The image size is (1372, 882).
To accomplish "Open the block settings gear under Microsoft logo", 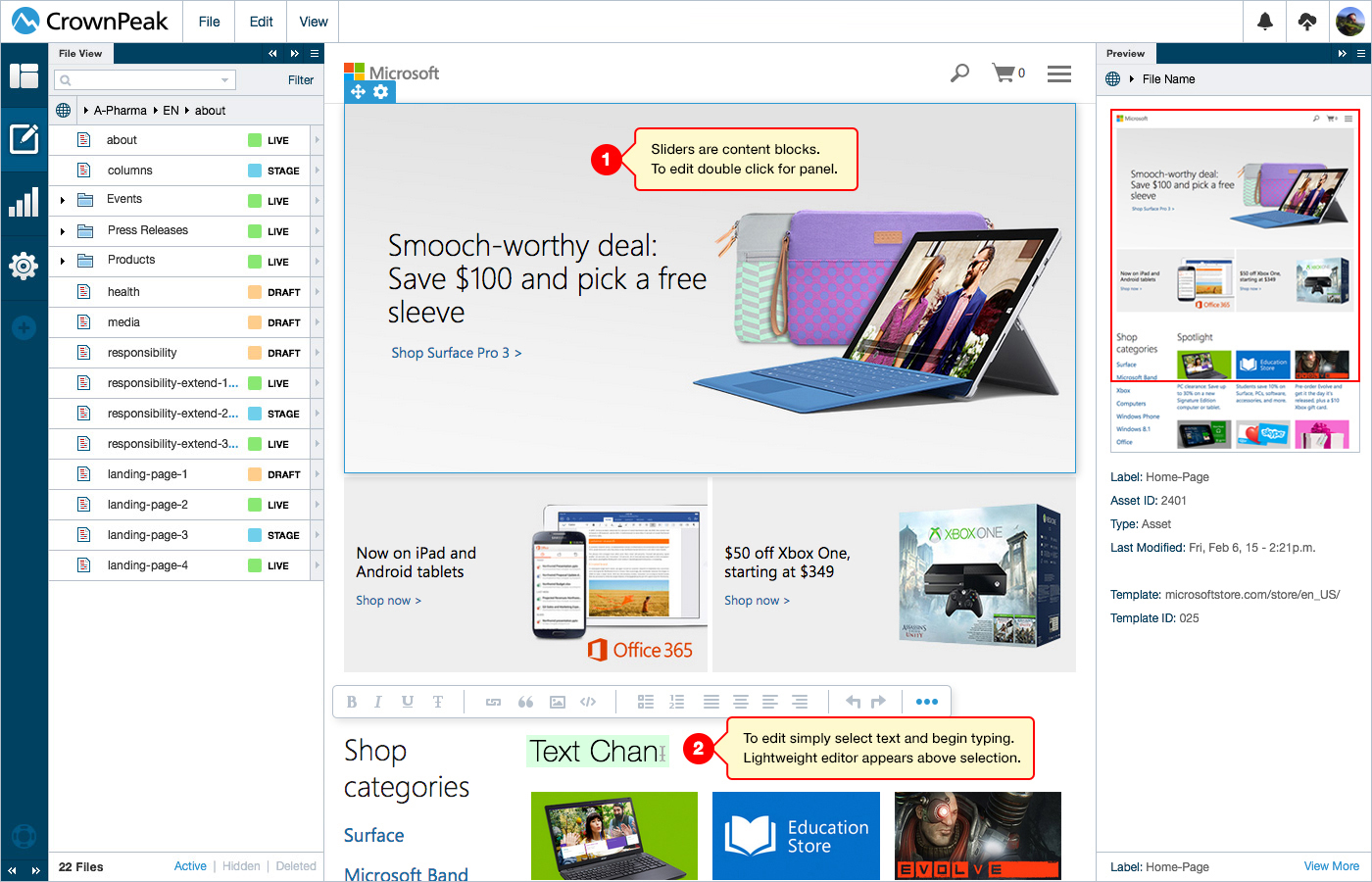I will click(381, 92).
